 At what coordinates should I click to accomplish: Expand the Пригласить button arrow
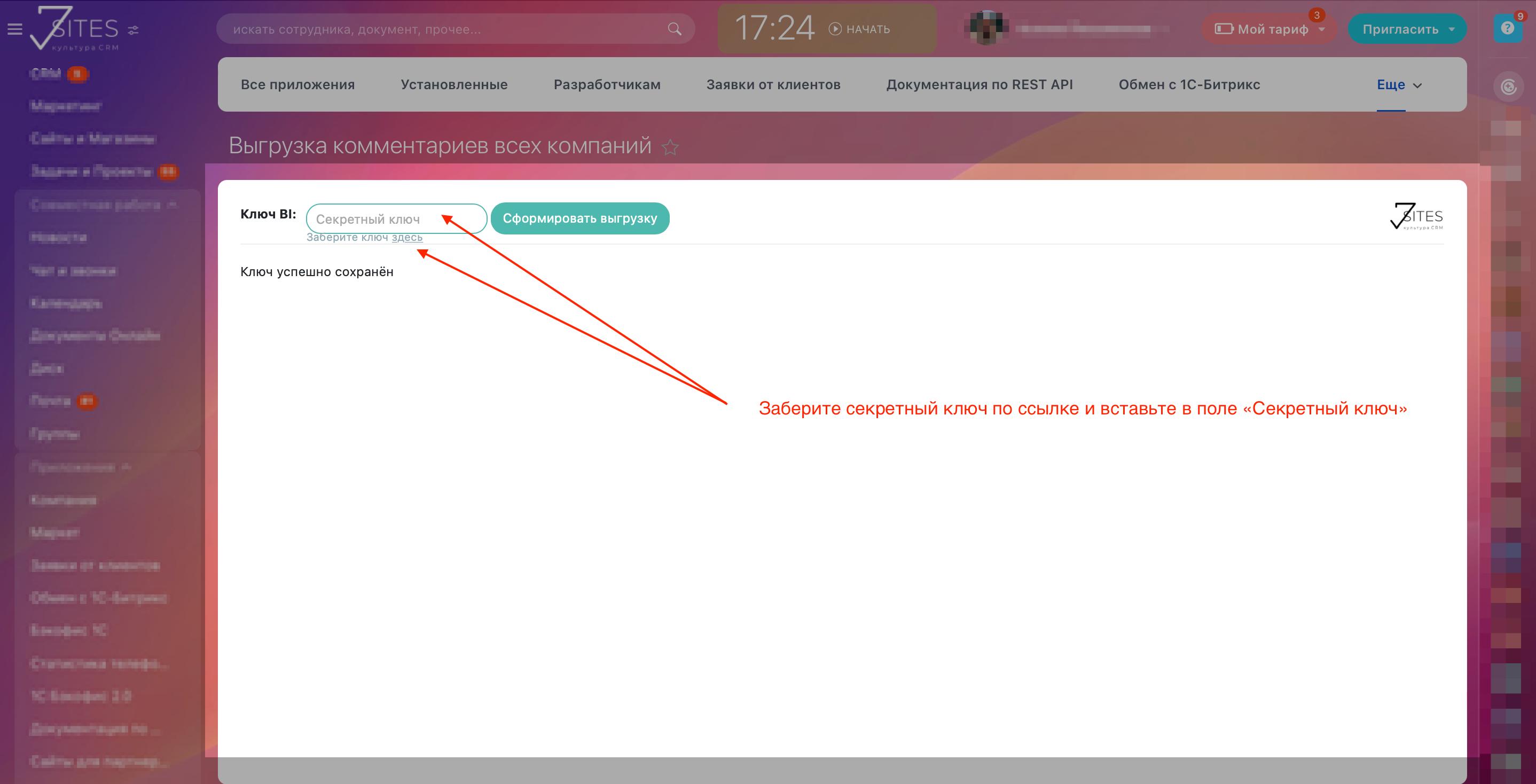(x=1452, y=29)
